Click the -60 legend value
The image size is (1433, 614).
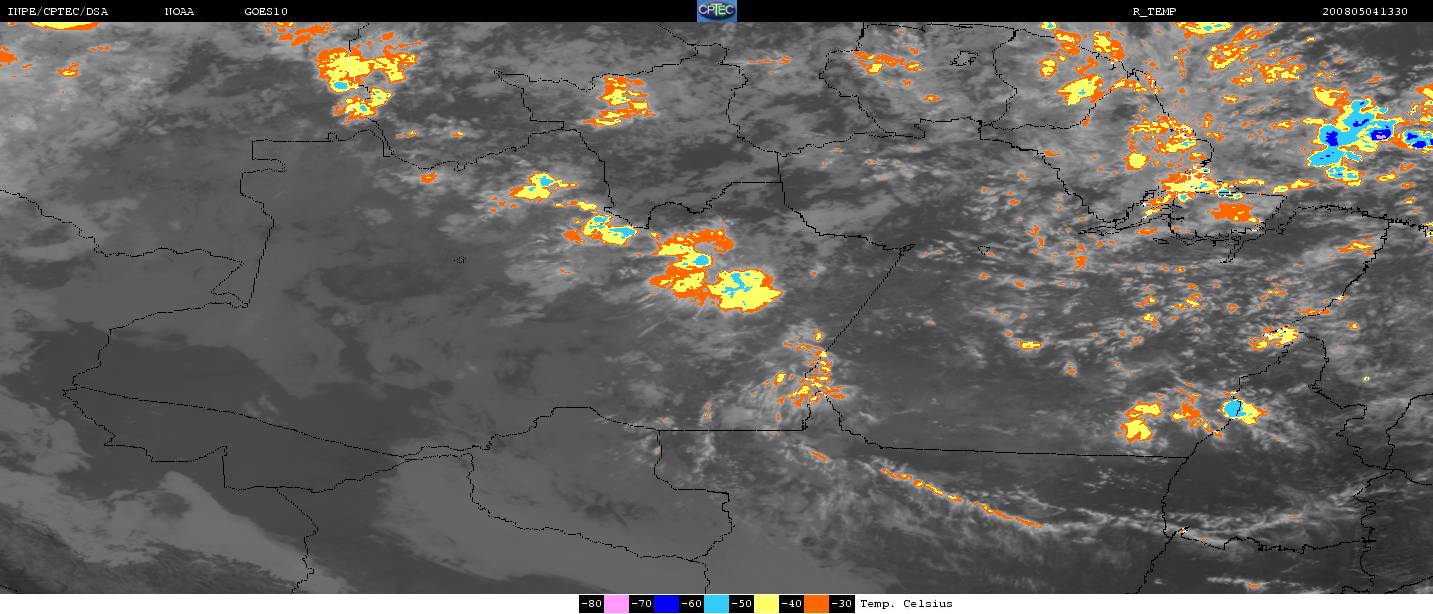pyautogui.click(x=691, y=604)
